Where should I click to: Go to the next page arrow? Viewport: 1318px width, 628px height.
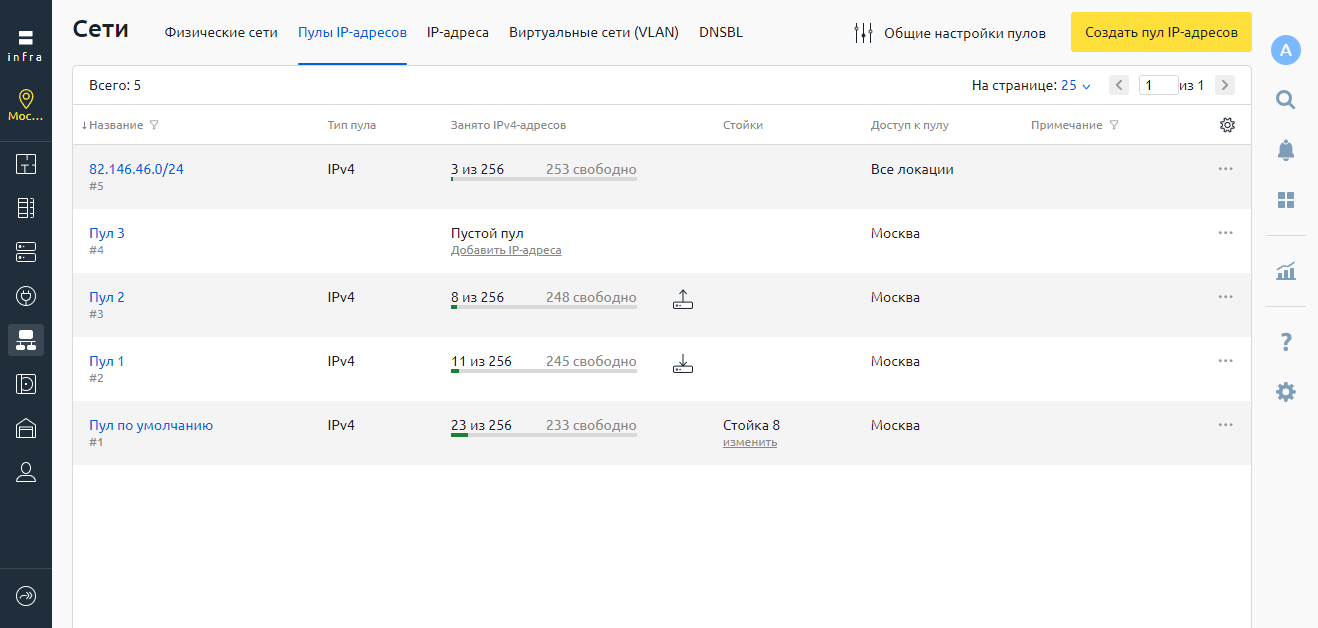coord(1224,86)
